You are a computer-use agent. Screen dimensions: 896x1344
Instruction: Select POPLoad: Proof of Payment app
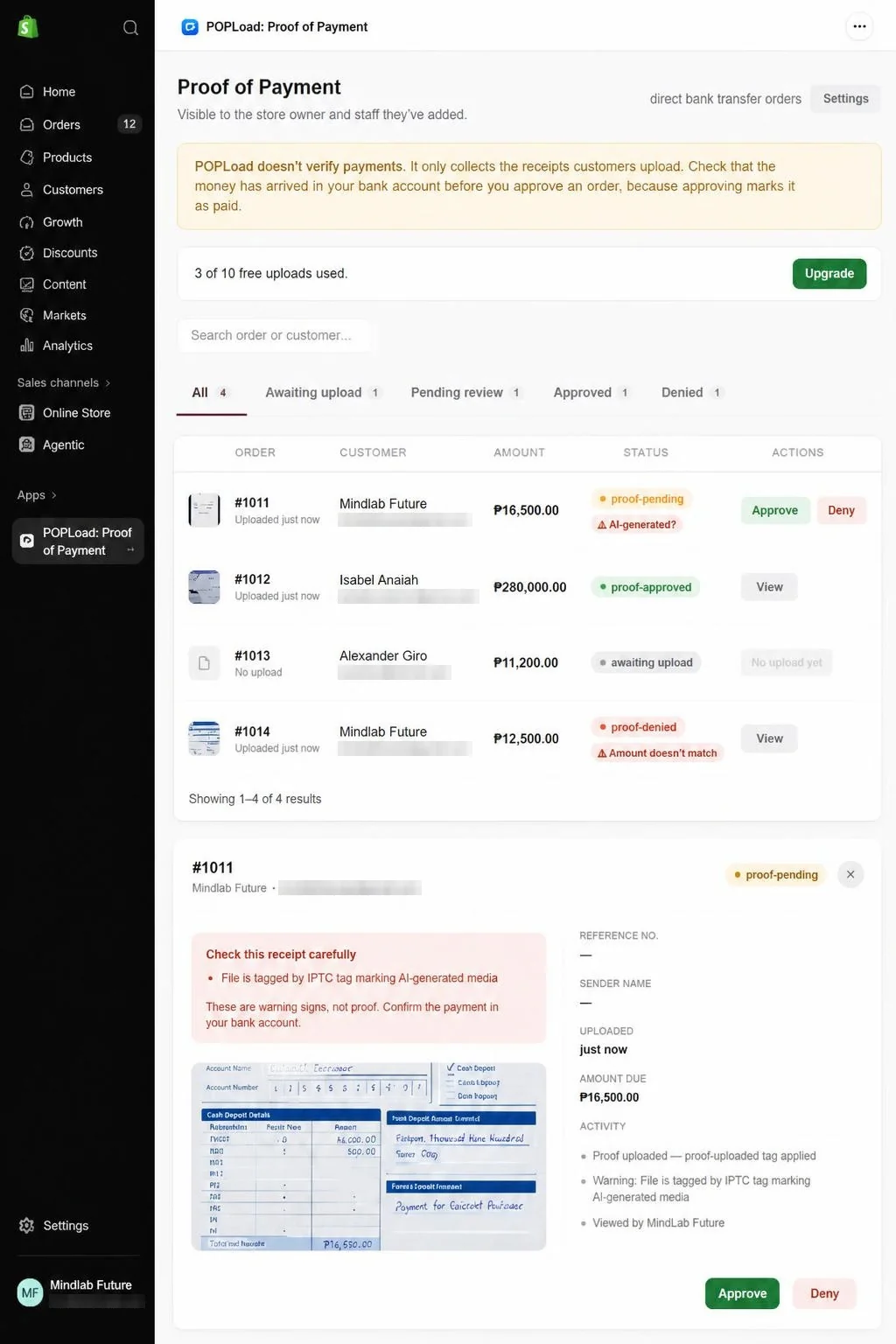(77, 541)
